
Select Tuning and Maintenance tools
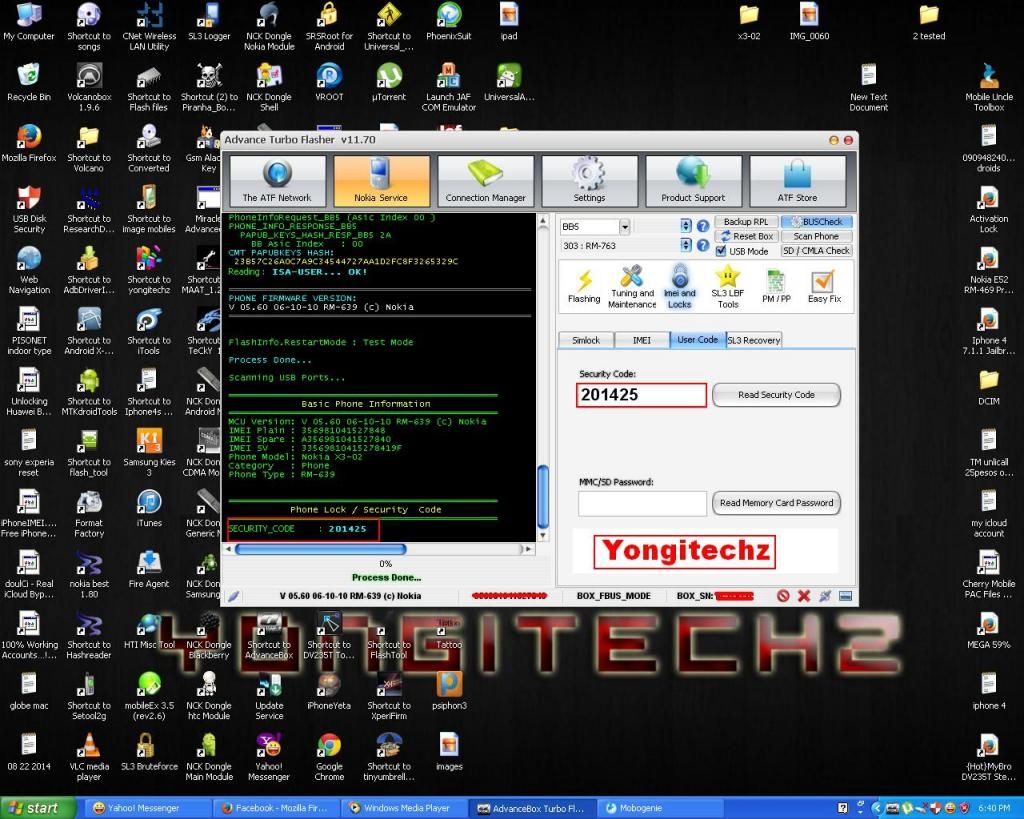pos(631,285)
